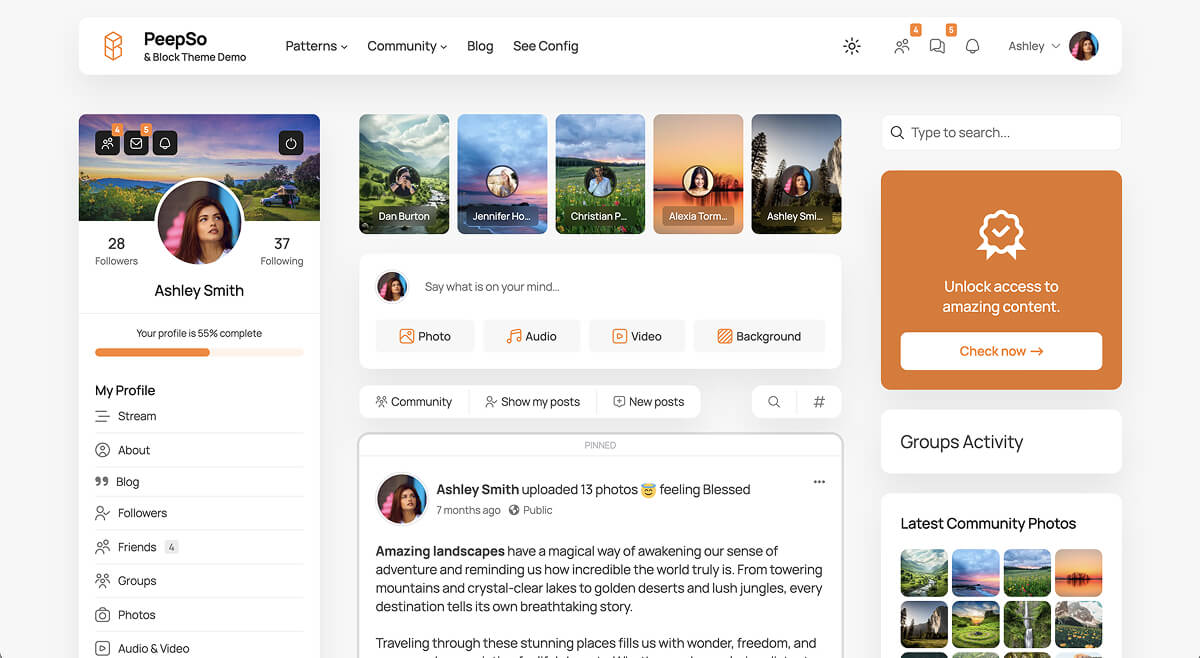Image resolution: width=1200 pixels, height=658 pixels.
Task: Click the verified badge icon on orange card
Action: click(1001, 234)
